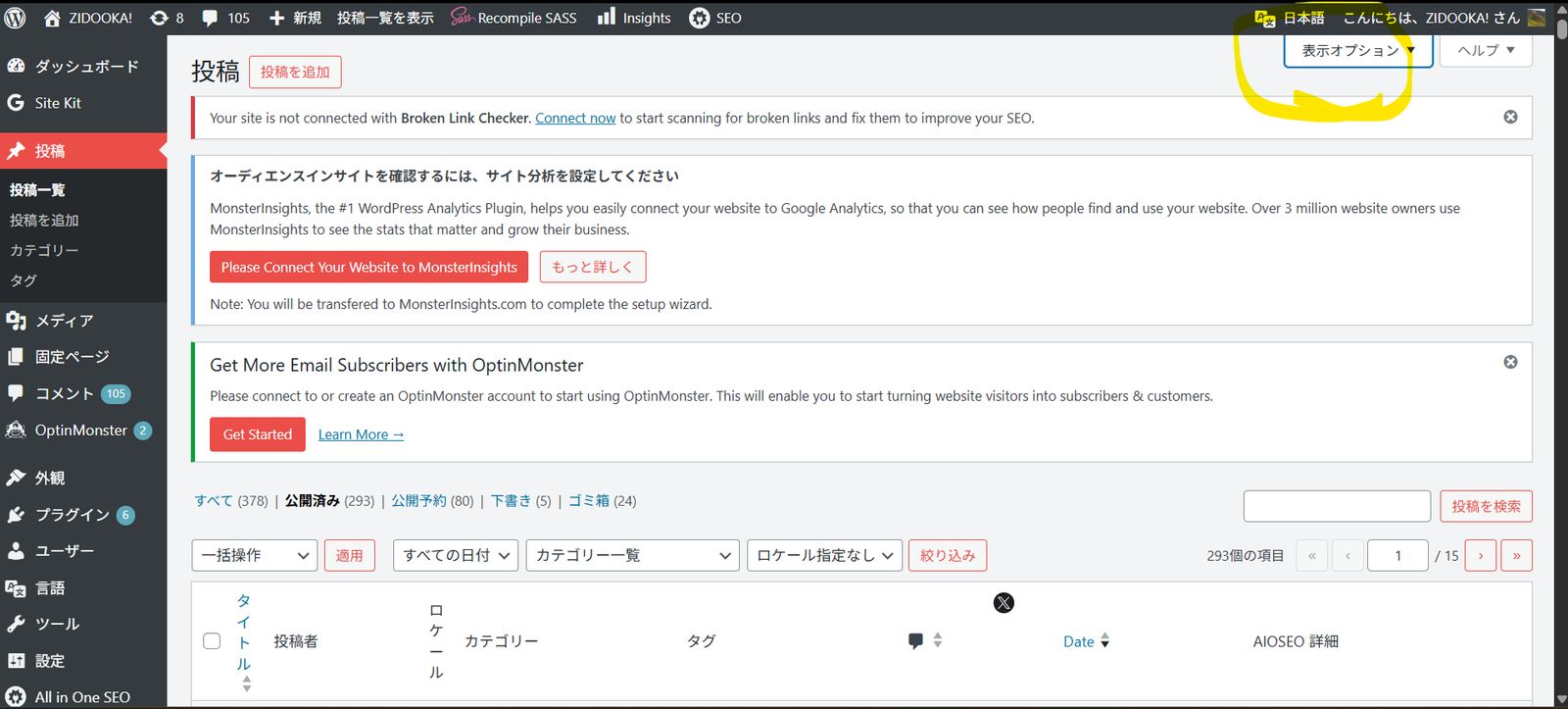Click the 投稿を追加 button

coord(295,72)
